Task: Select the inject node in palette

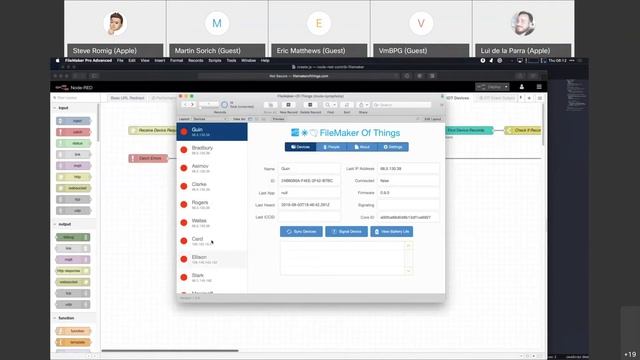Action: 73,121
